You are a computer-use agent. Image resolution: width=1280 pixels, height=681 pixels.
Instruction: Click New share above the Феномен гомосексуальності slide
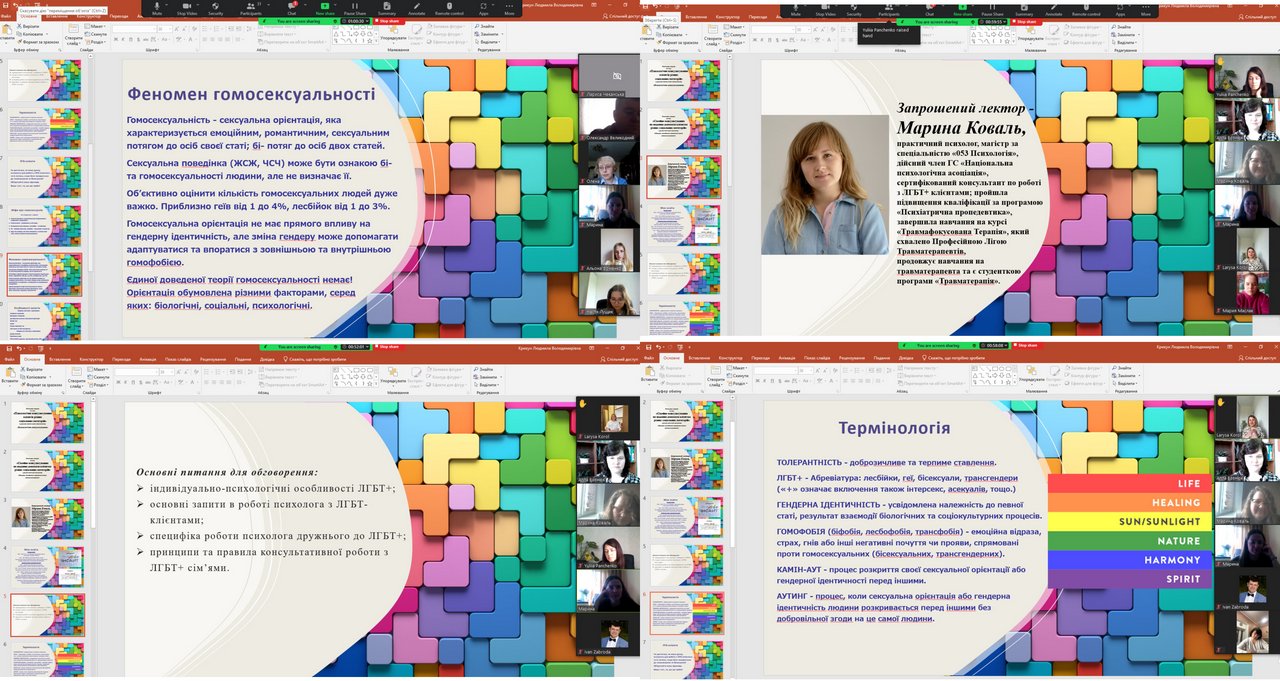(325, 8)
